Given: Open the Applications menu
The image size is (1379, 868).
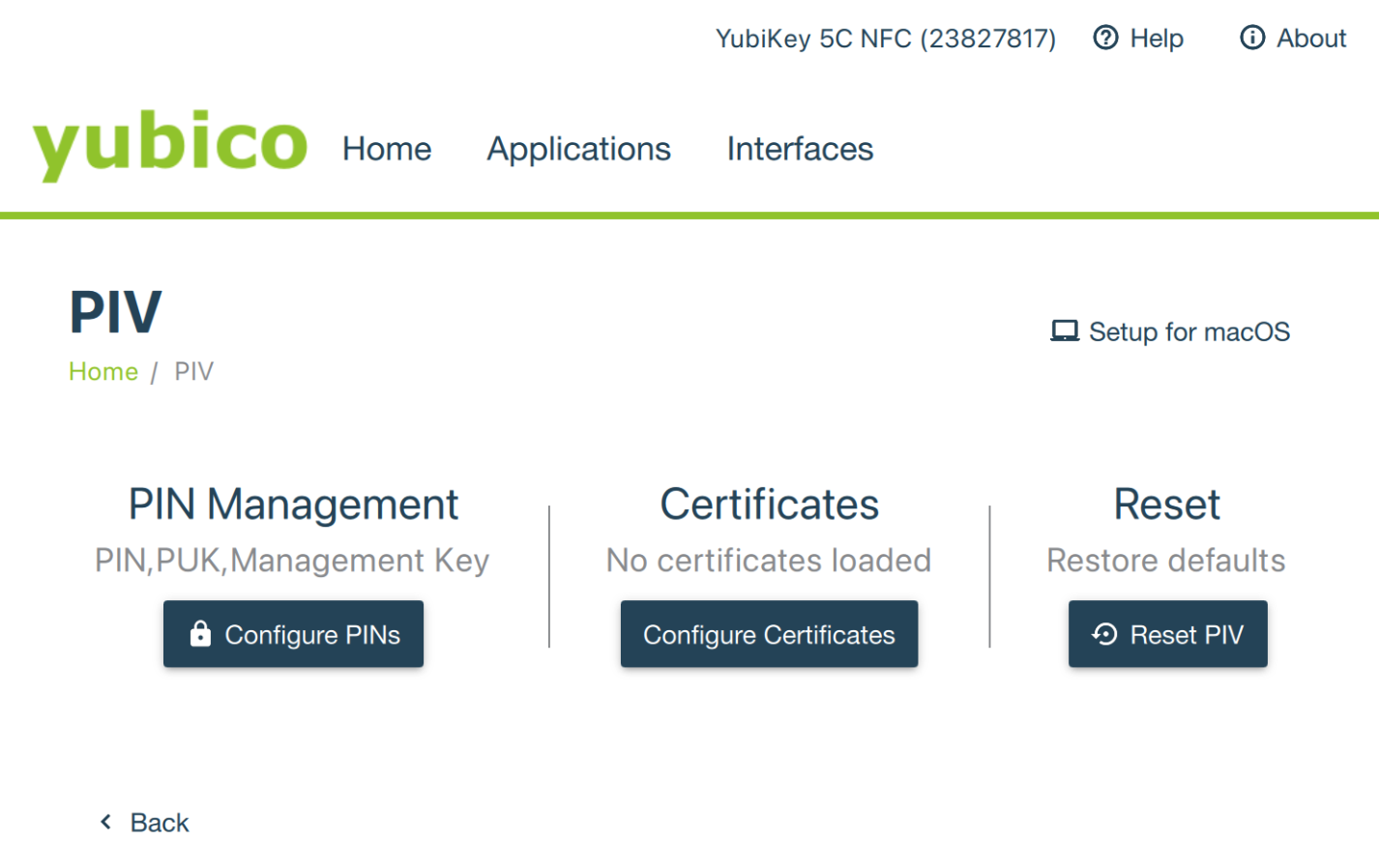Looking at the screenshot, I should tap(578, 149).
